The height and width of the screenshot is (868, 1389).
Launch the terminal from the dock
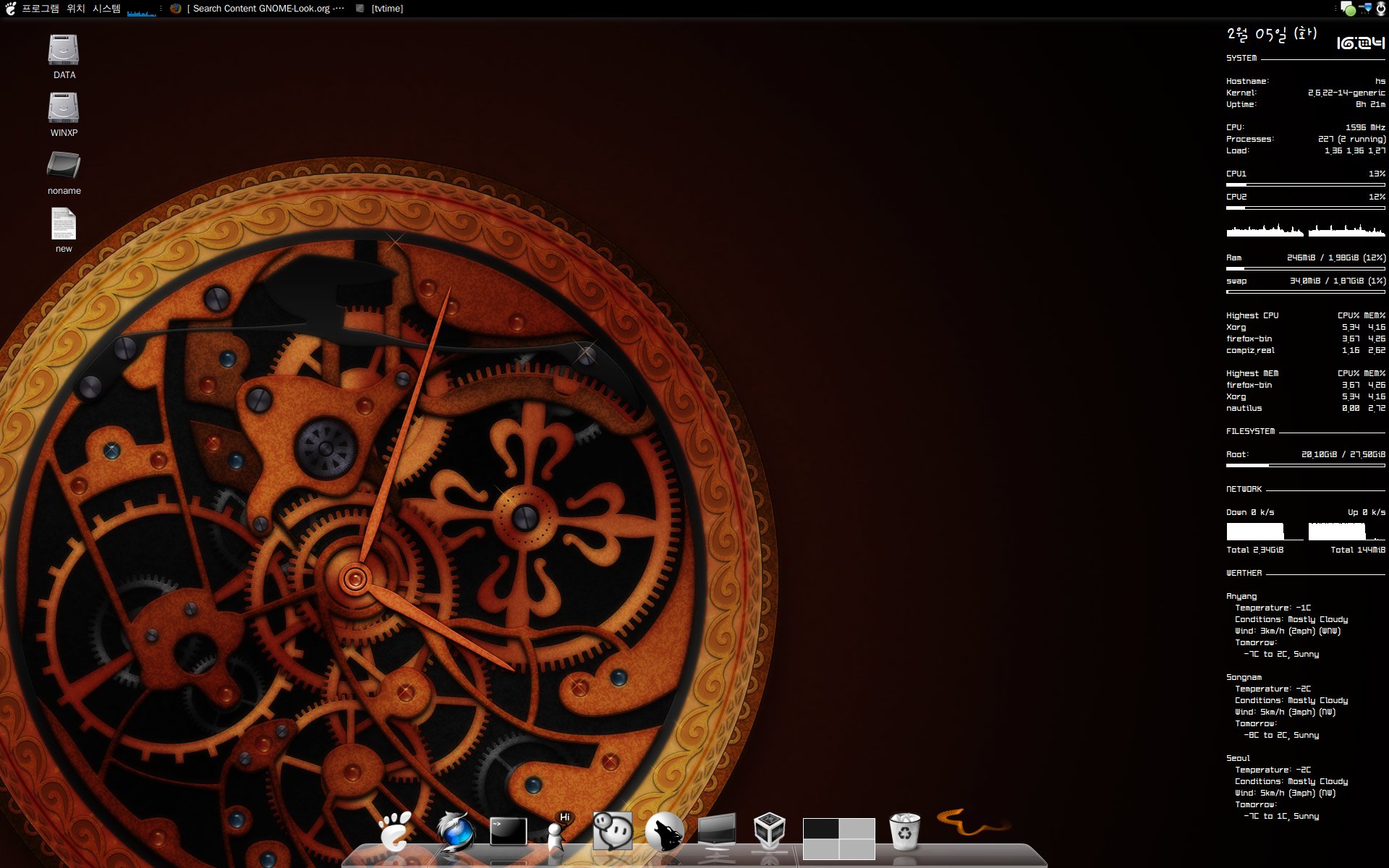tap(508, 831)
